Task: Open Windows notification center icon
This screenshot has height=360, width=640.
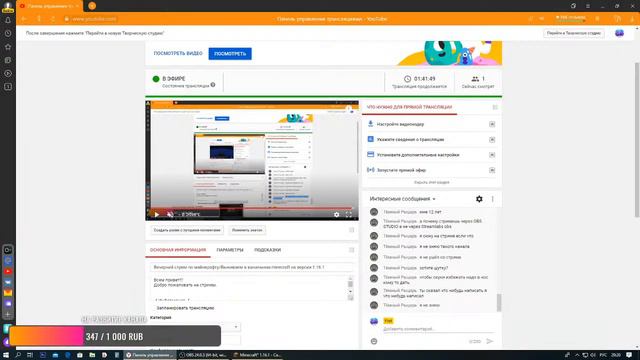Action: click(x=629, y=355)
